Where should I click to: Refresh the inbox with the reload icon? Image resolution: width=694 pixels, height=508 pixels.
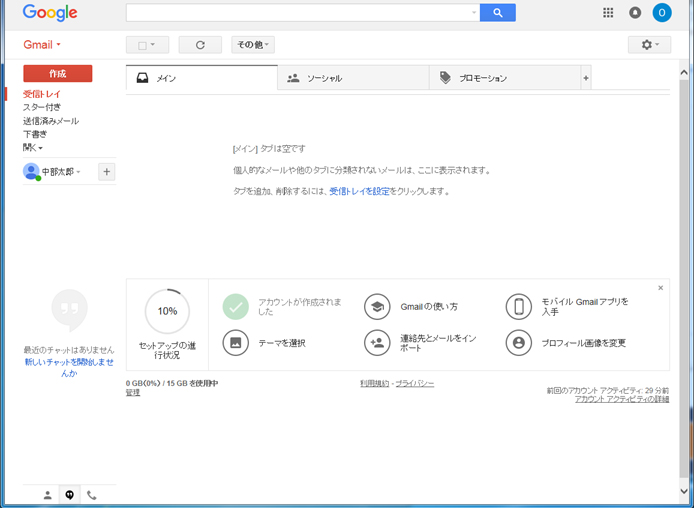pos(200,45)
